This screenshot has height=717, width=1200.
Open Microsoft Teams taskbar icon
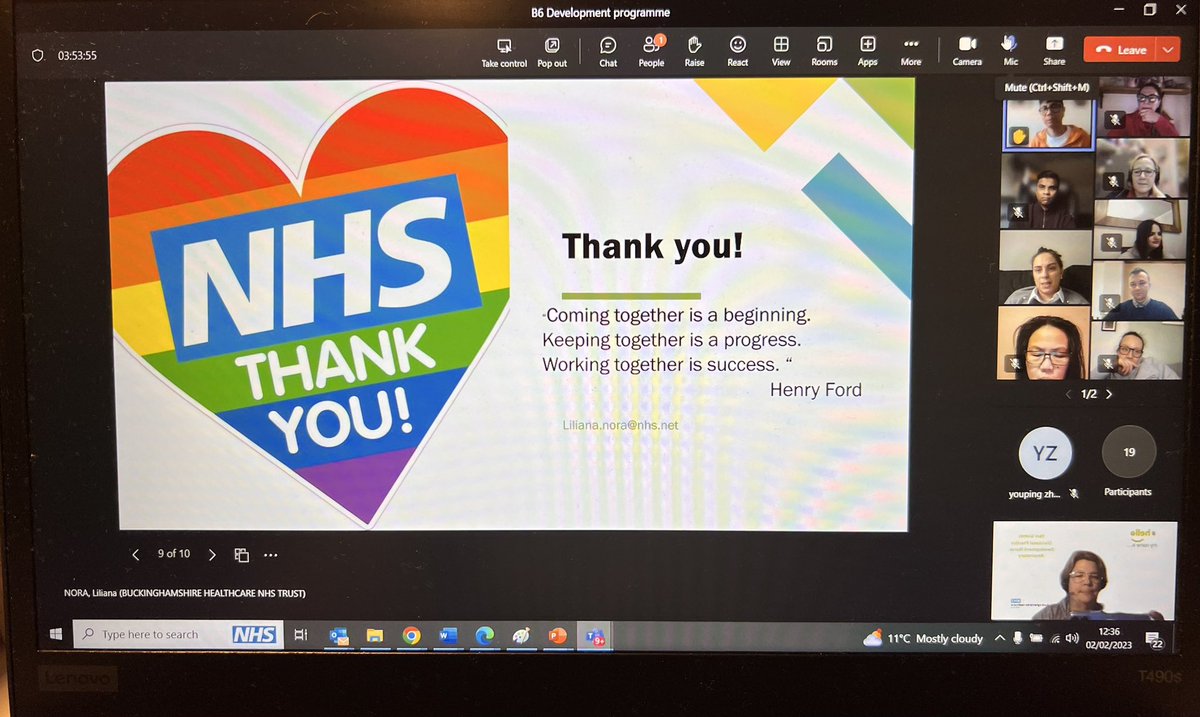(594, 636)
